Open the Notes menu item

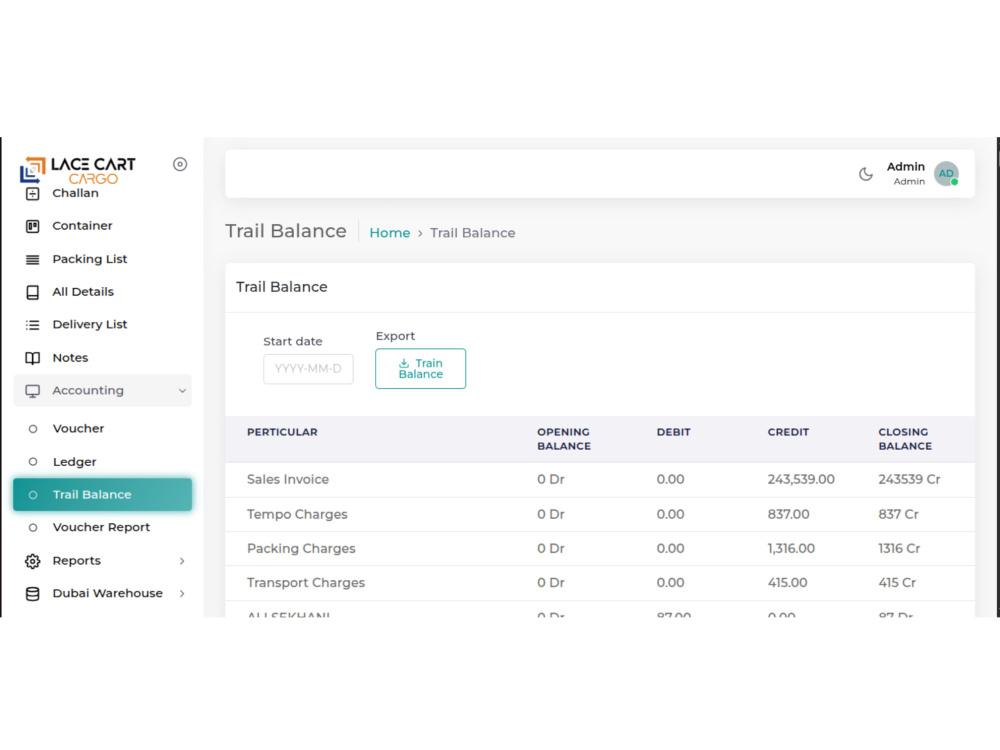70,358
